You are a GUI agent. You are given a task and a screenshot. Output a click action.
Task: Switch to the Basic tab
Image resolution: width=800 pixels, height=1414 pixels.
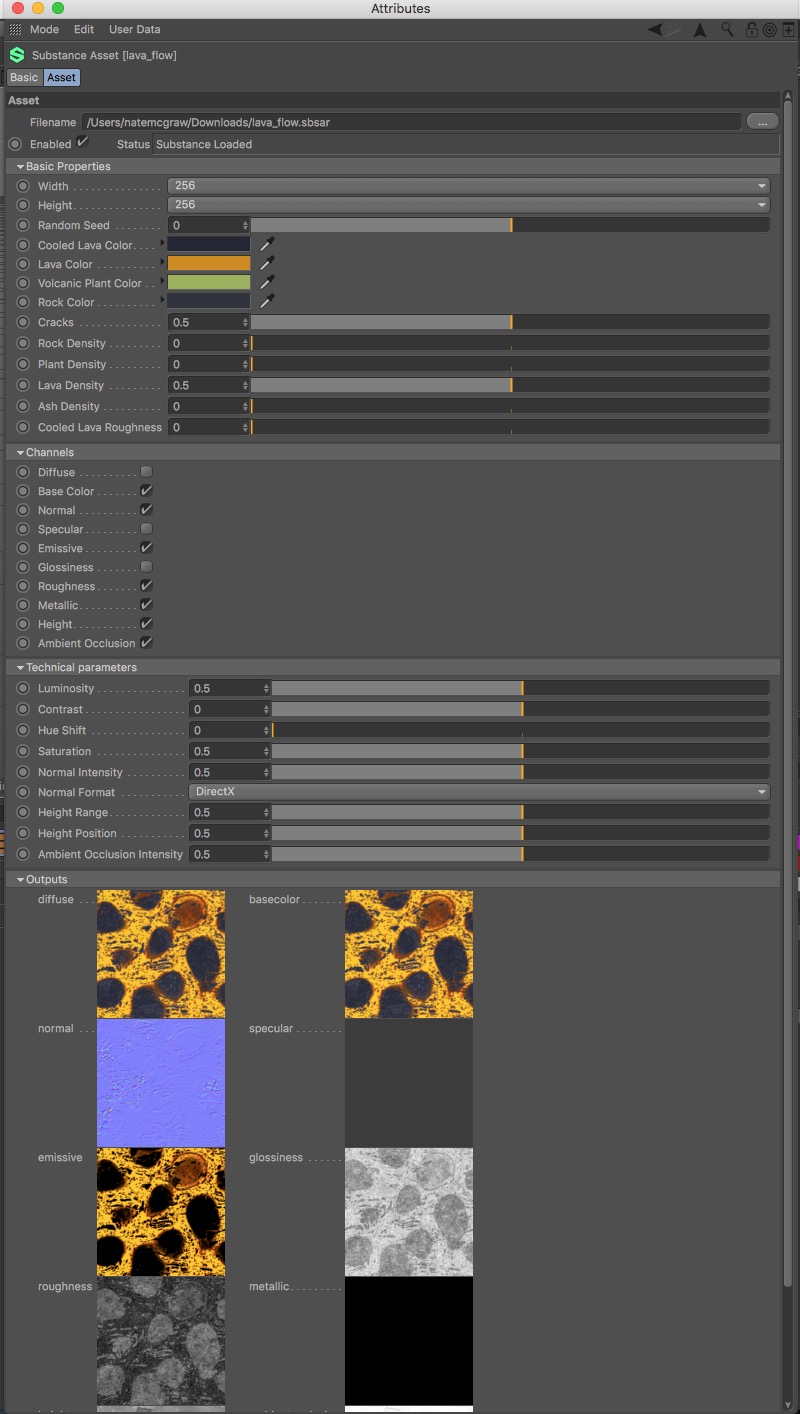click(x=24, y=77)
